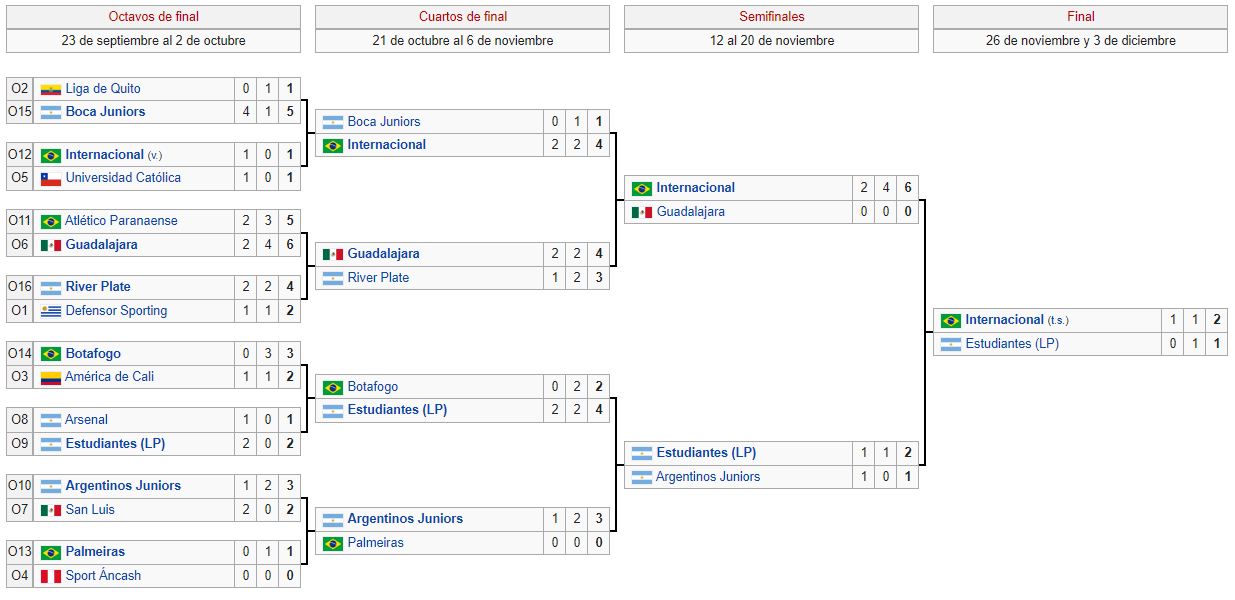This screenshot has height=600, width=1235.
Task: Click the Arsenal team link
Action: pyautogui.click(x=87, y=421)
